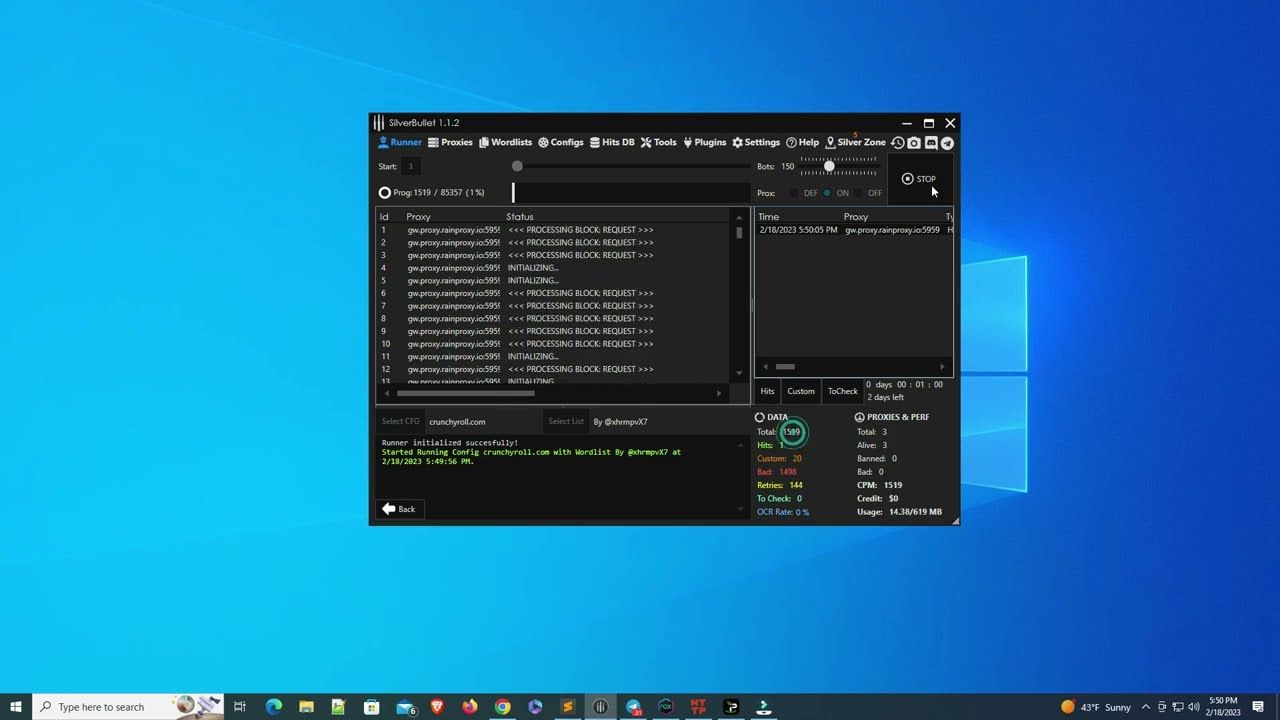Switch to the ToCheck results tab
Screen dimensions: 1280x720
(842, 391)
